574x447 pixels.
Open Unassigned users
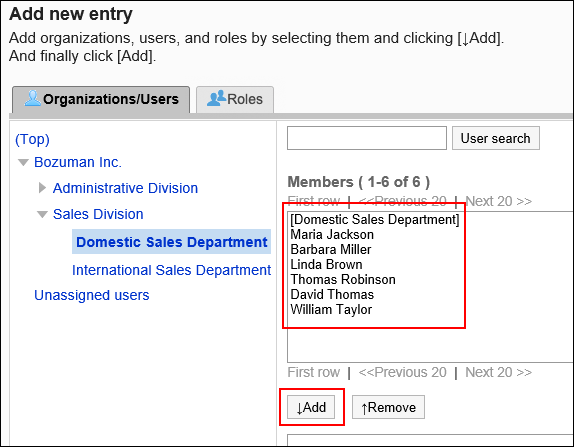[92, 295]
